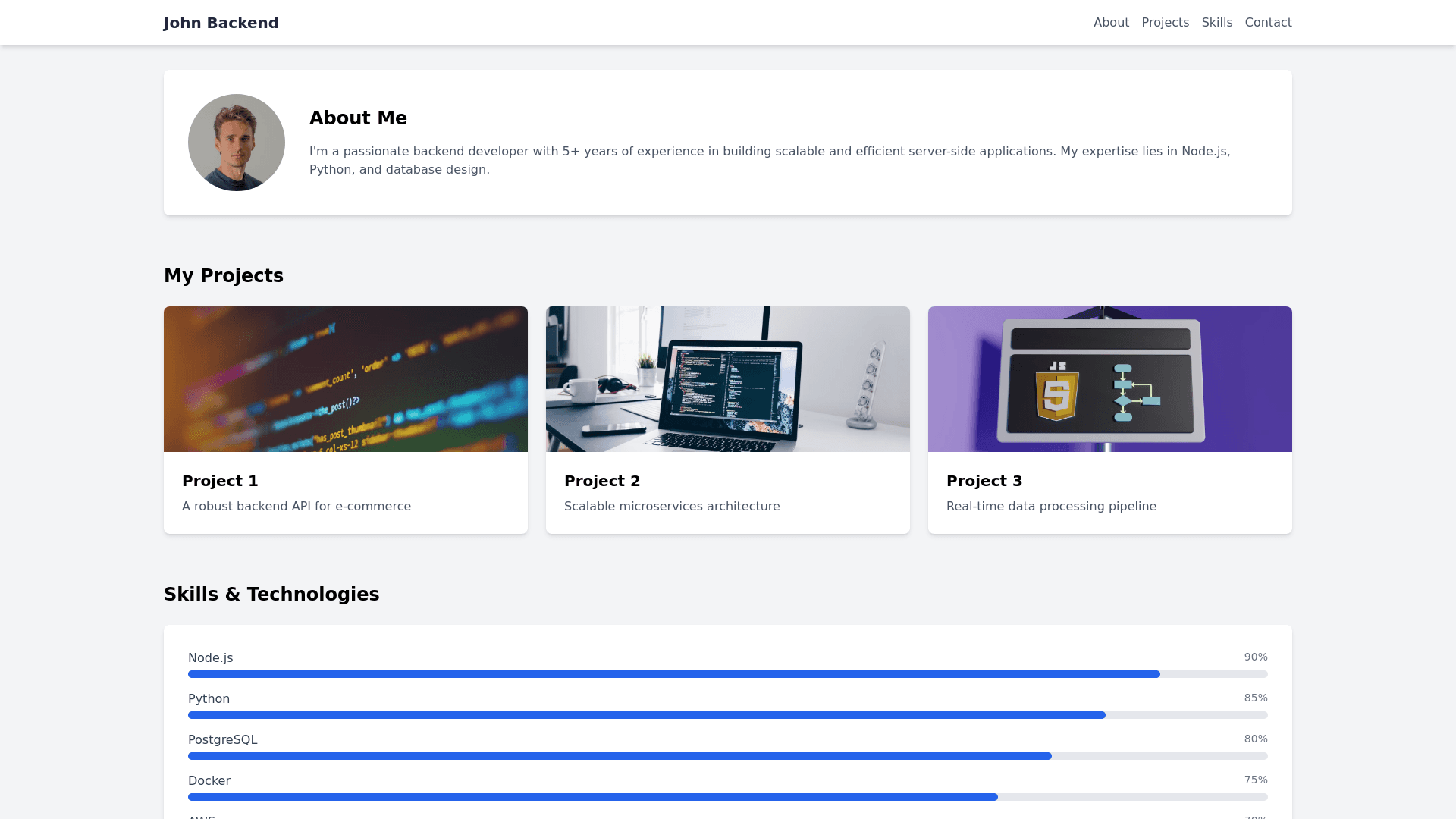
Task: Click the About Me heading
Action: [358, 118]
